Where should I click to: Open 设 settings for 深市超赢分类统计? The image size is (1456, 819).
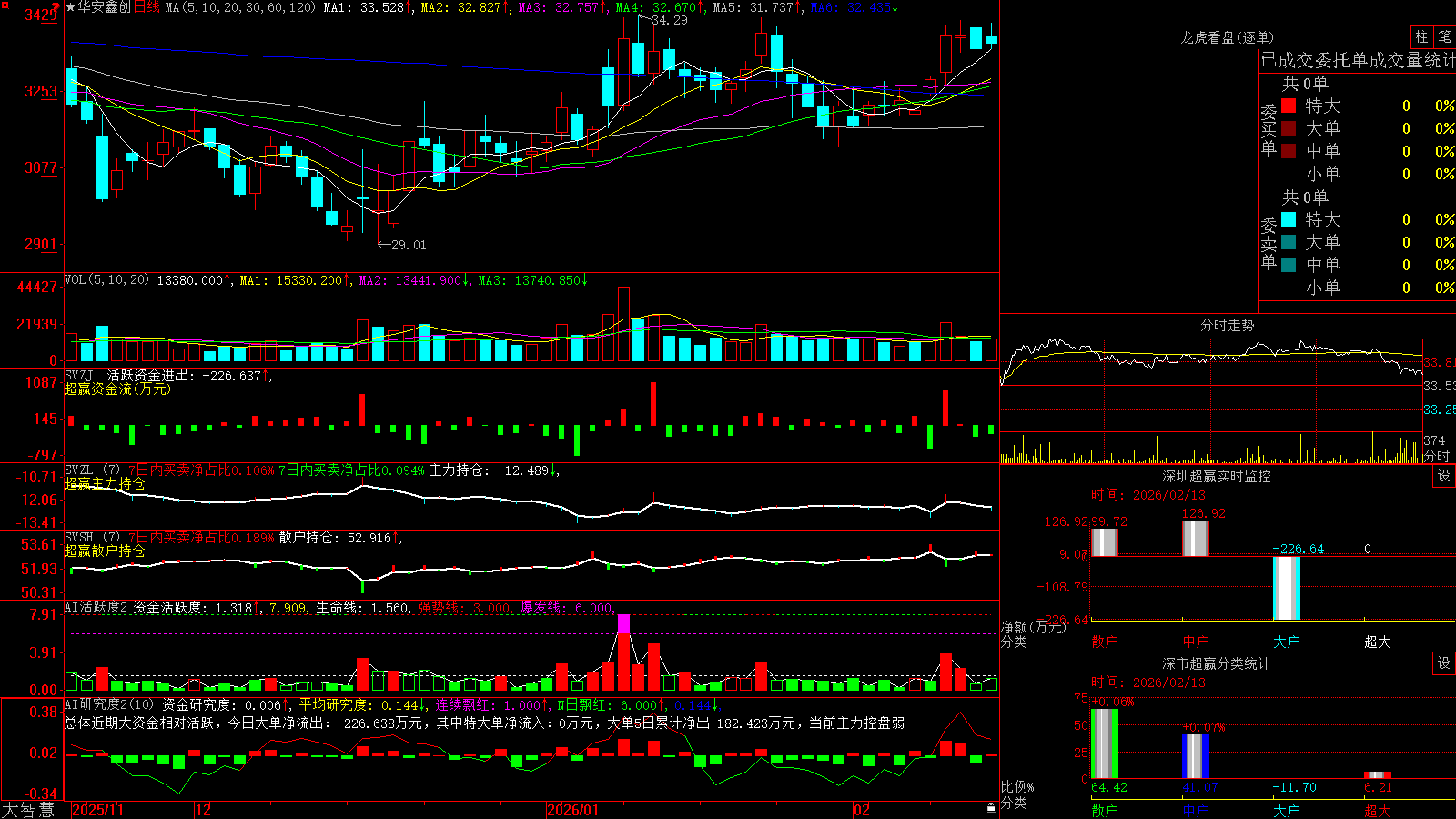coord(1444,663)
